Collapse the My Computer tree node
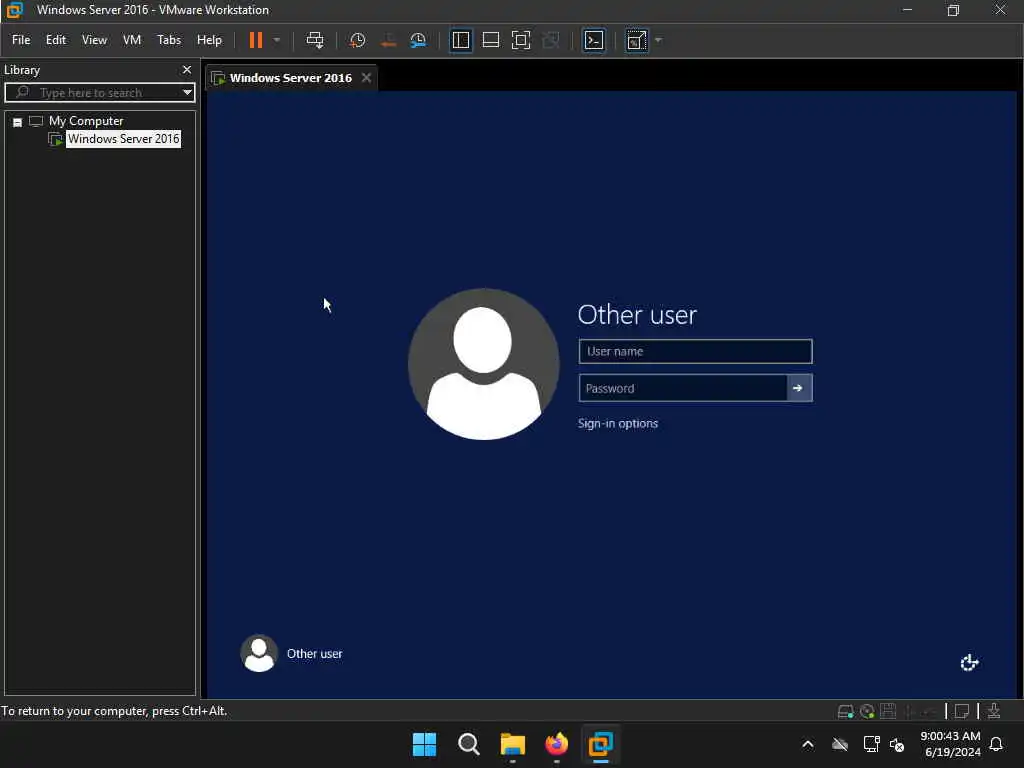 click(x=18, y=121)
